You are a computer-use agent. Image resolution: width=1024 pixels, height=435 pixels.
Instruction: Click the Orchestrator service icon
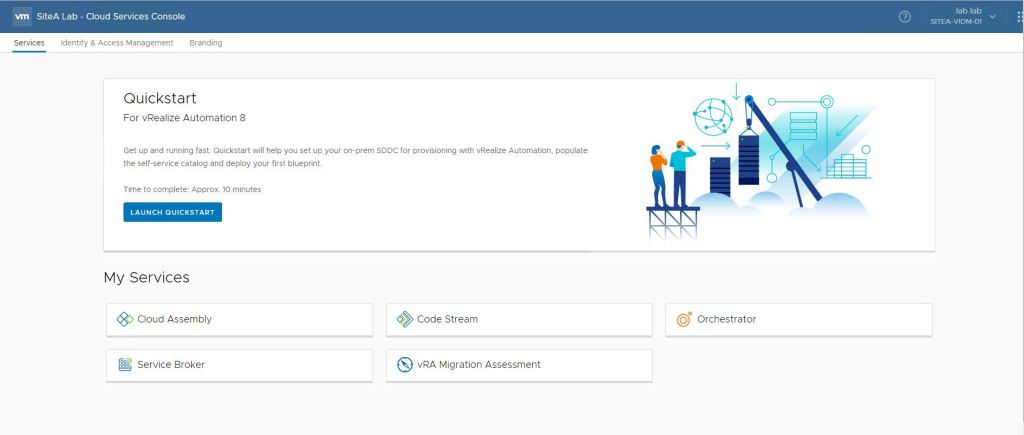(x=684, y=319)
